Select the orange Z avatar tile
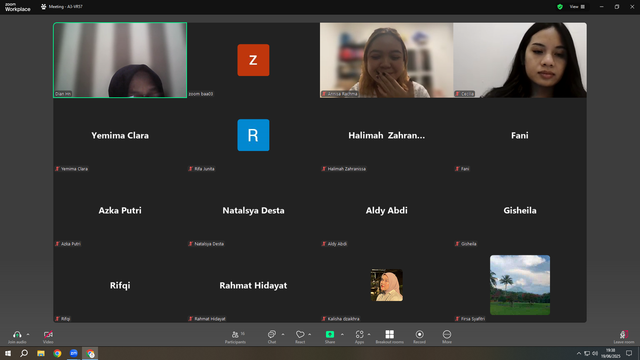The height and width of the screenshot is (360, 640). pos(253,60)
